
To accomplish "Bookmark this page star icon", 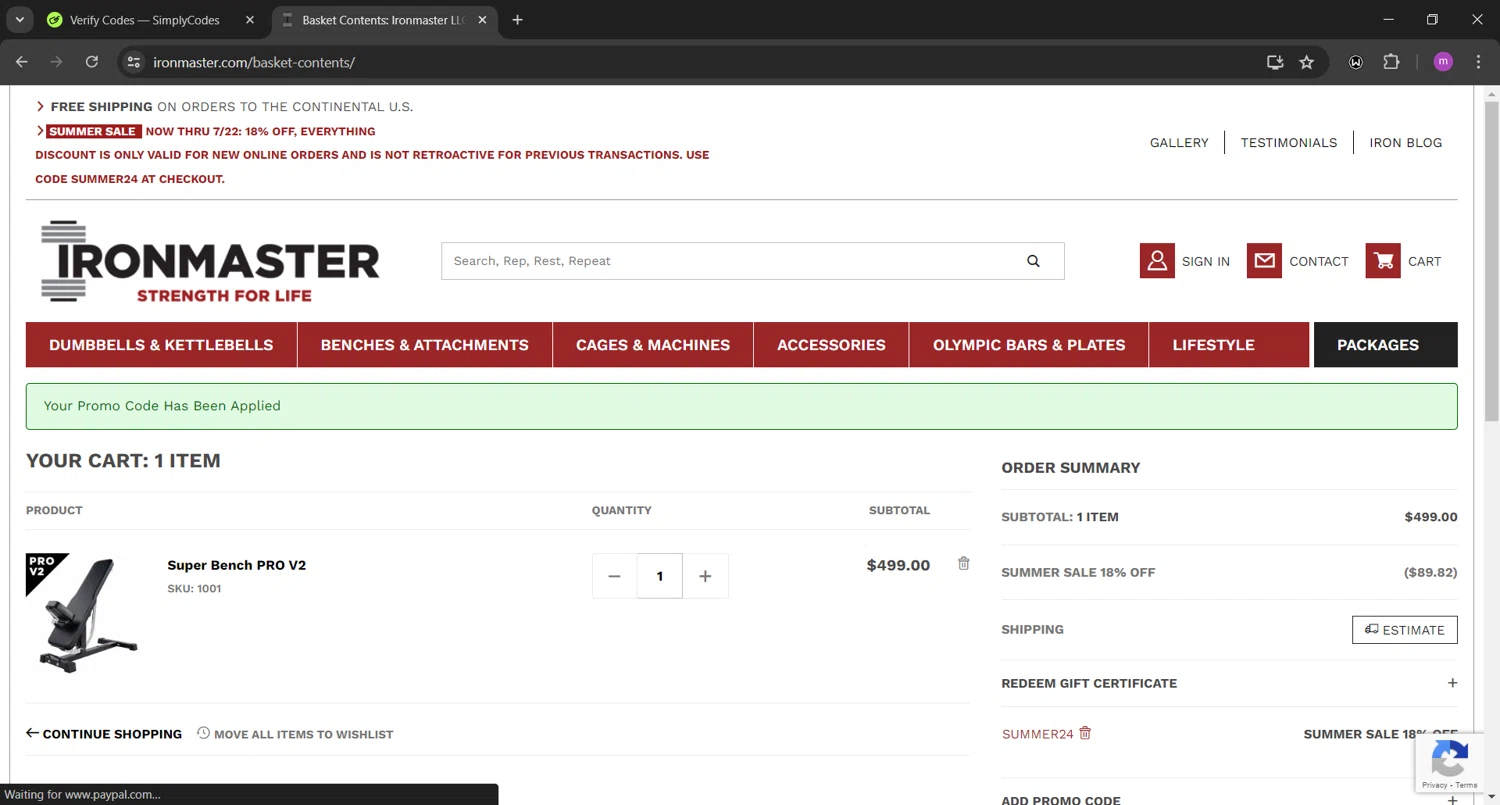I will (x=1306, y=62).
